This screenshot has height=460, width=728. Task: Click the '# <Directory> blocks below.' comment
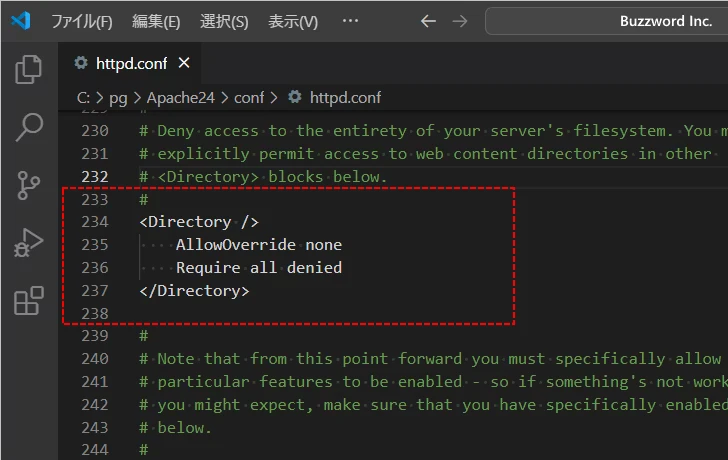pyautogui.click(x=263, y=177)
